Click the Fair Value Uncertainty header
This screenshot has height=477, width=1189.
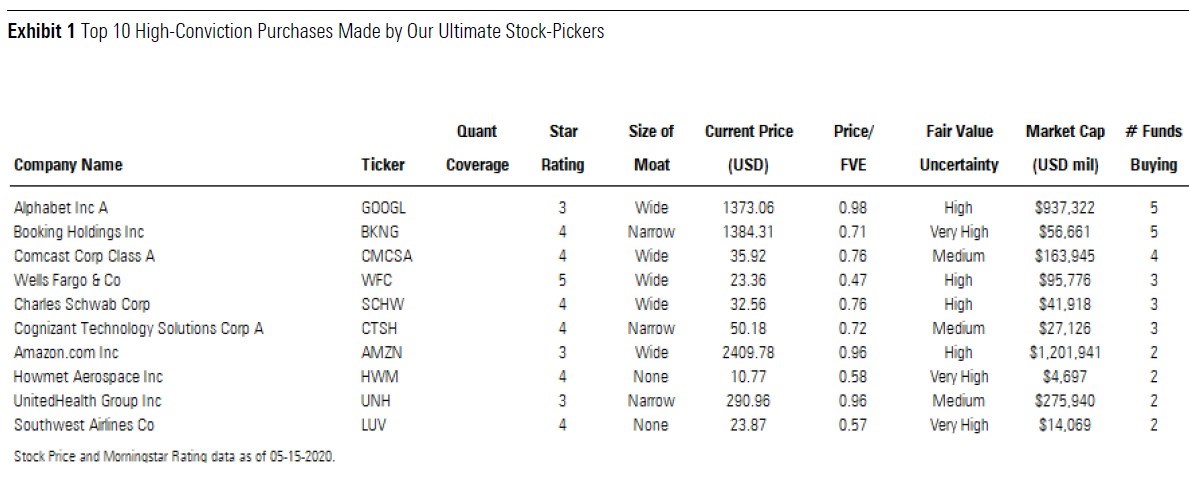959,148
